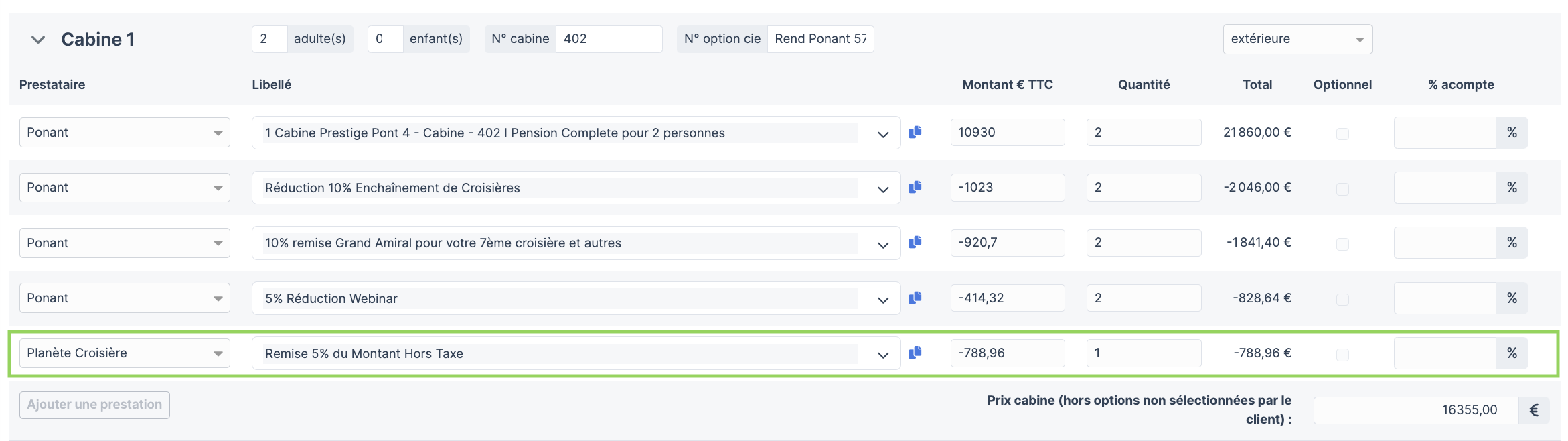1568x441 pixels.
Task: Tick Optionnel for Remise 5% Hors Taxe
Action: click(x=1342, y=355)
